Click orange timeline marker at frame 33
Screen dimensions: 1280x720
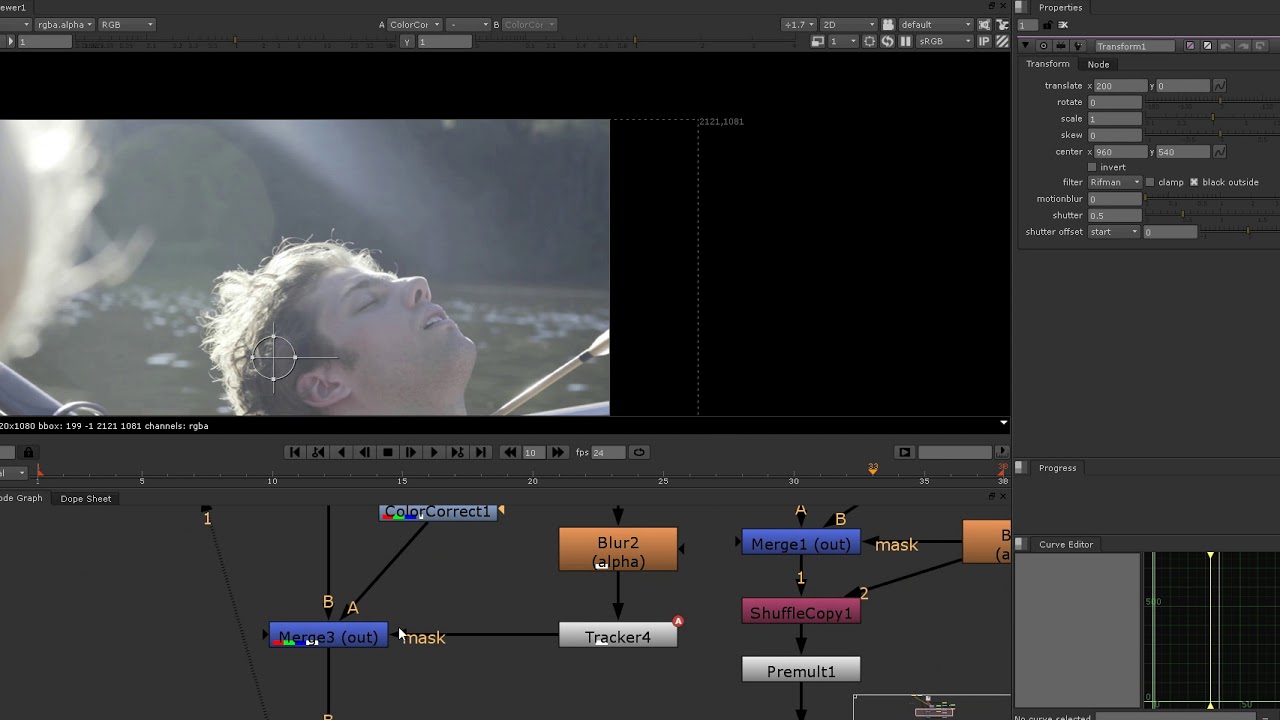click(x=873, y=468)
